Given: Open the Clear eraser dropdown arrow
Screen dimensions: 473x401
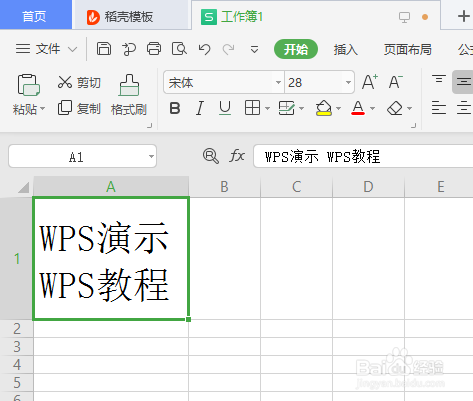Looking at the screenshot, I should tap(410, 108).
